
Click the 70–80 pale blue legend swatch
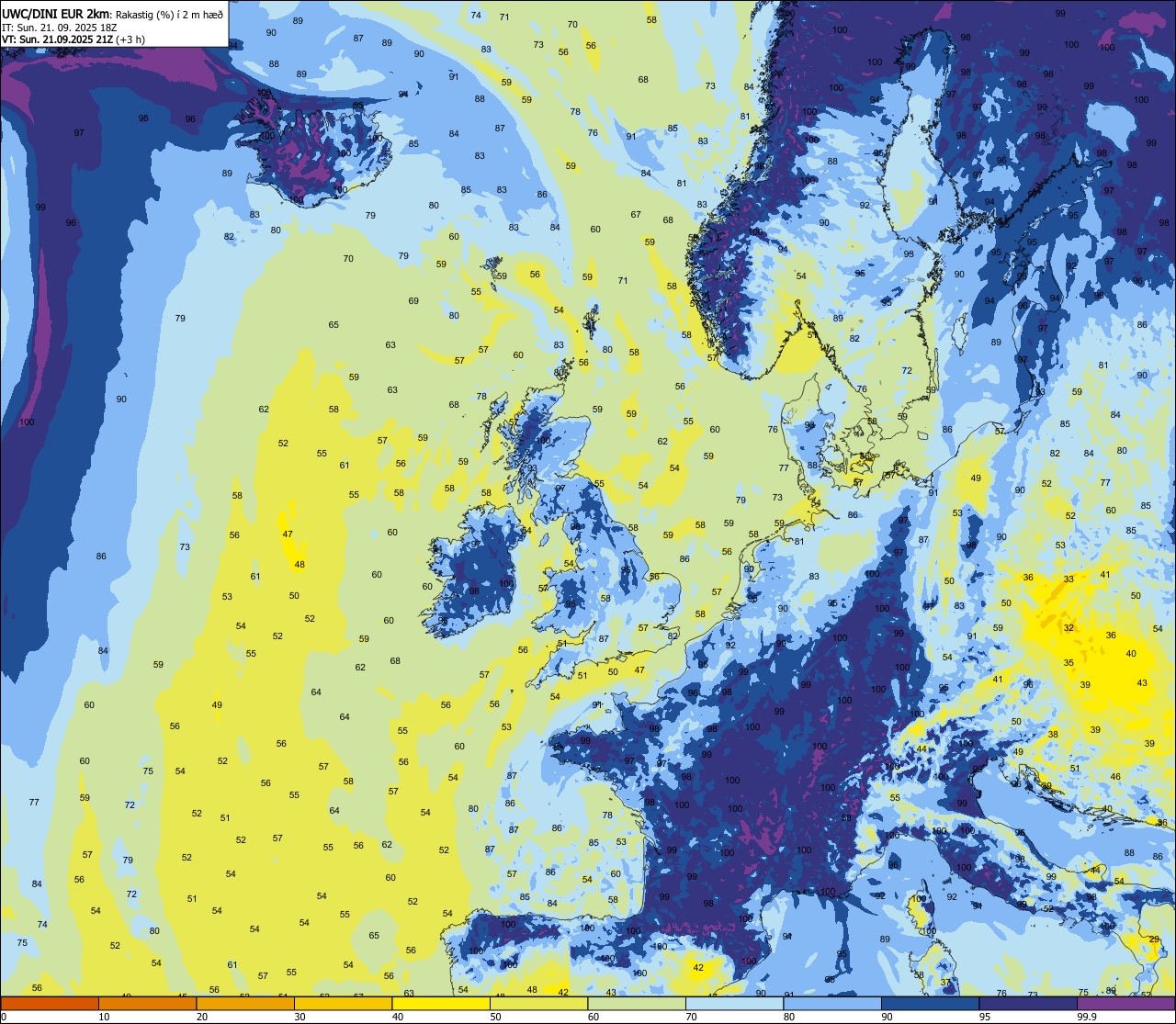(x=734, y=1004)
